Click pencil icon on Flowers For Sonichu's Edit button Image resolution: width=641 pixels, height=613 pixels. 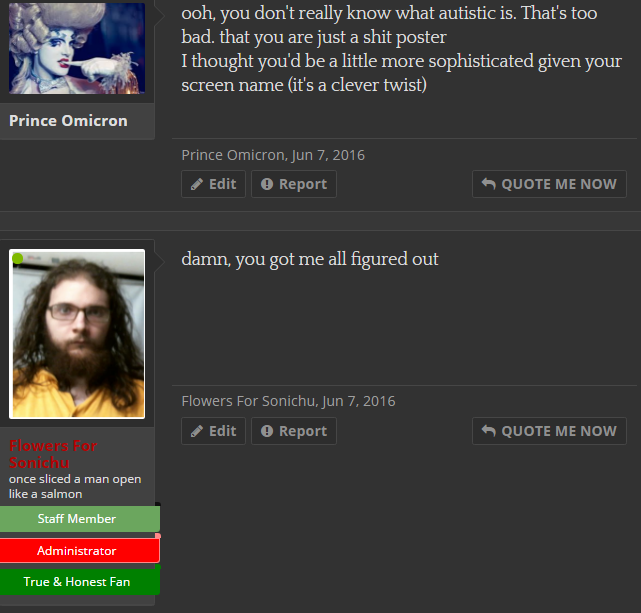point(197,431)
